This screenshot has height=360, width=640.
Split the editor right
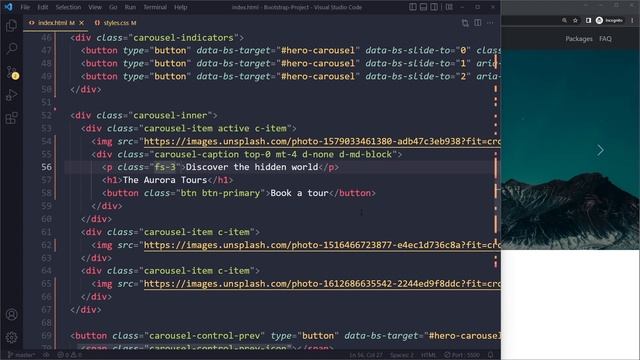pos(478,23)
